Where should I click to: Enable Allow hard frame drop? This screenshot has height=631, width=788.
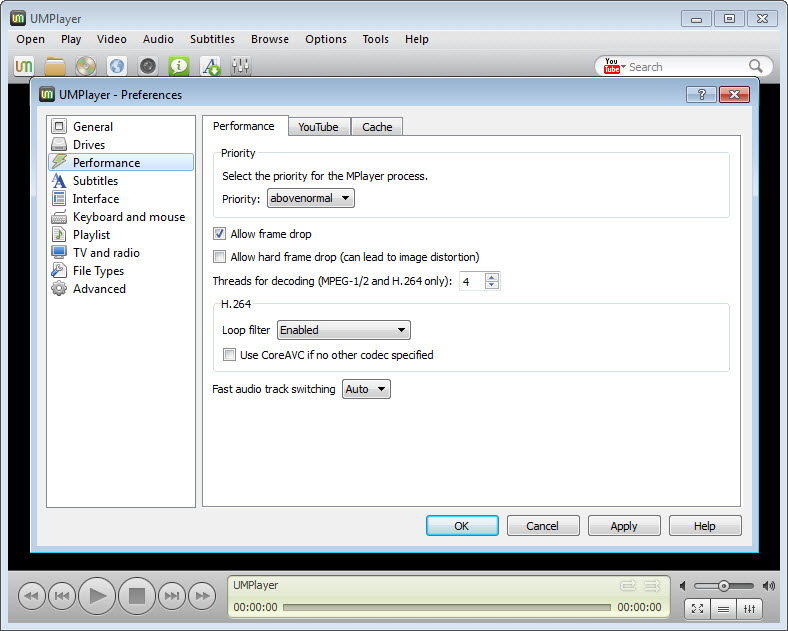220,257
